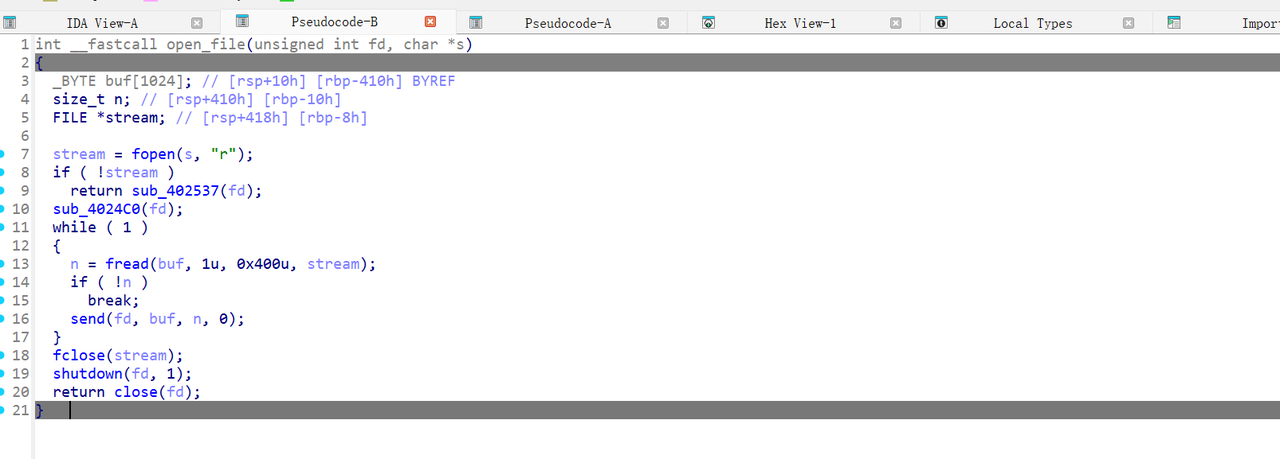Close the Local Types tab
The image size is (1280, 459).
point(1128,23)
